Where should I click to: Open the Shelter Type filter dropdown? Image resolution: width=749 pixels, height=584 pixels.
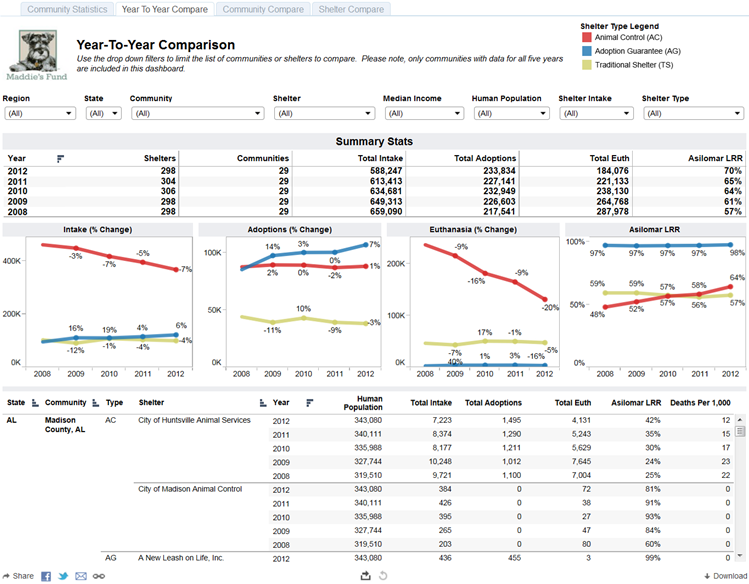coord(694,114)
